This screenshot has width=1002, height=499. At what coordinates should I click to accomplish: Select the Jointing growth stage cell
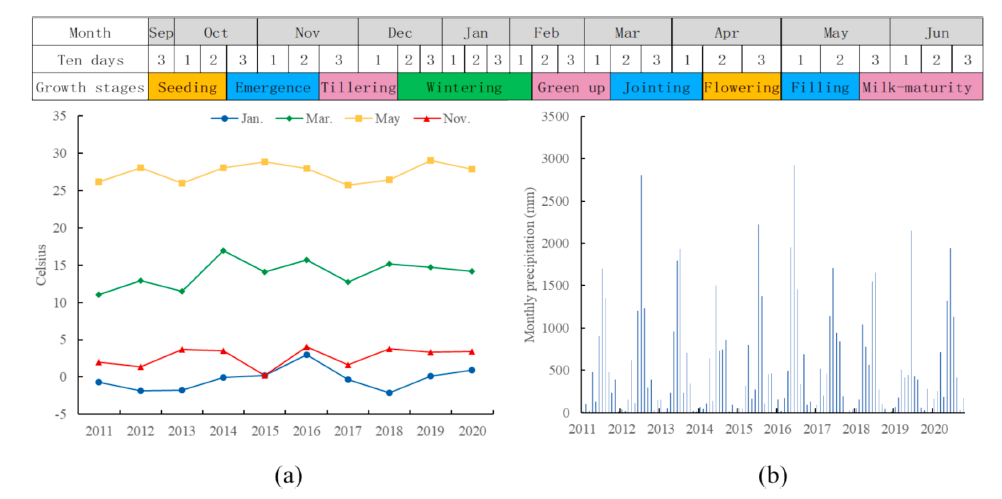pyautogui.click(x=656, y=87)
